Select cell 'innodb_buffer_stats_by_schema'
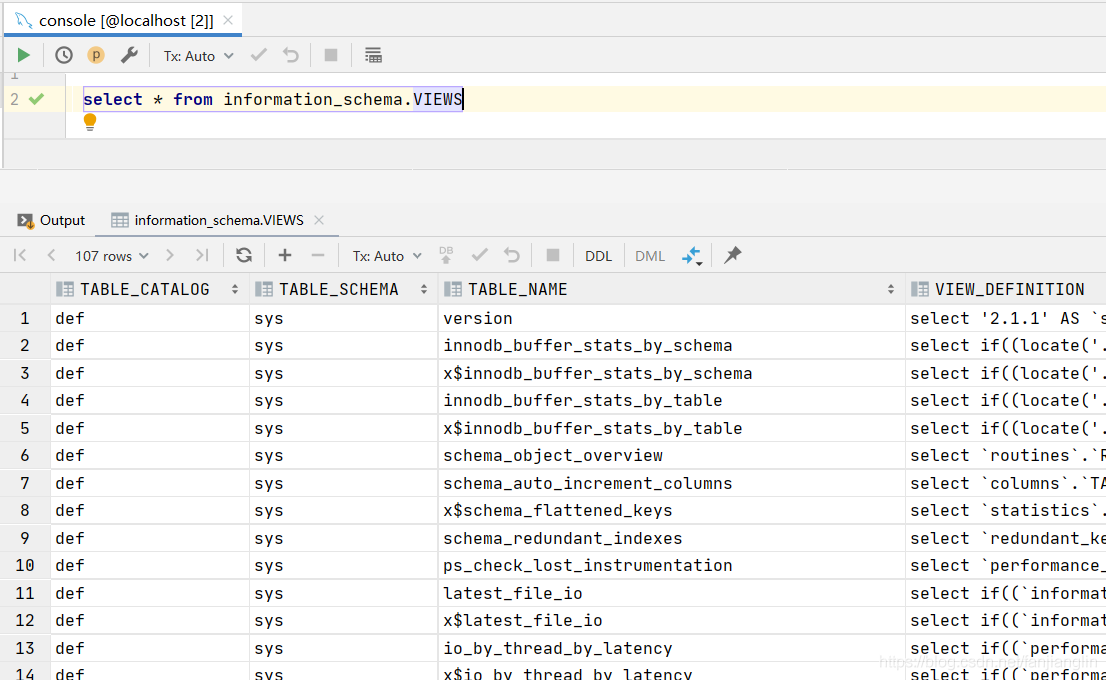 671,346
